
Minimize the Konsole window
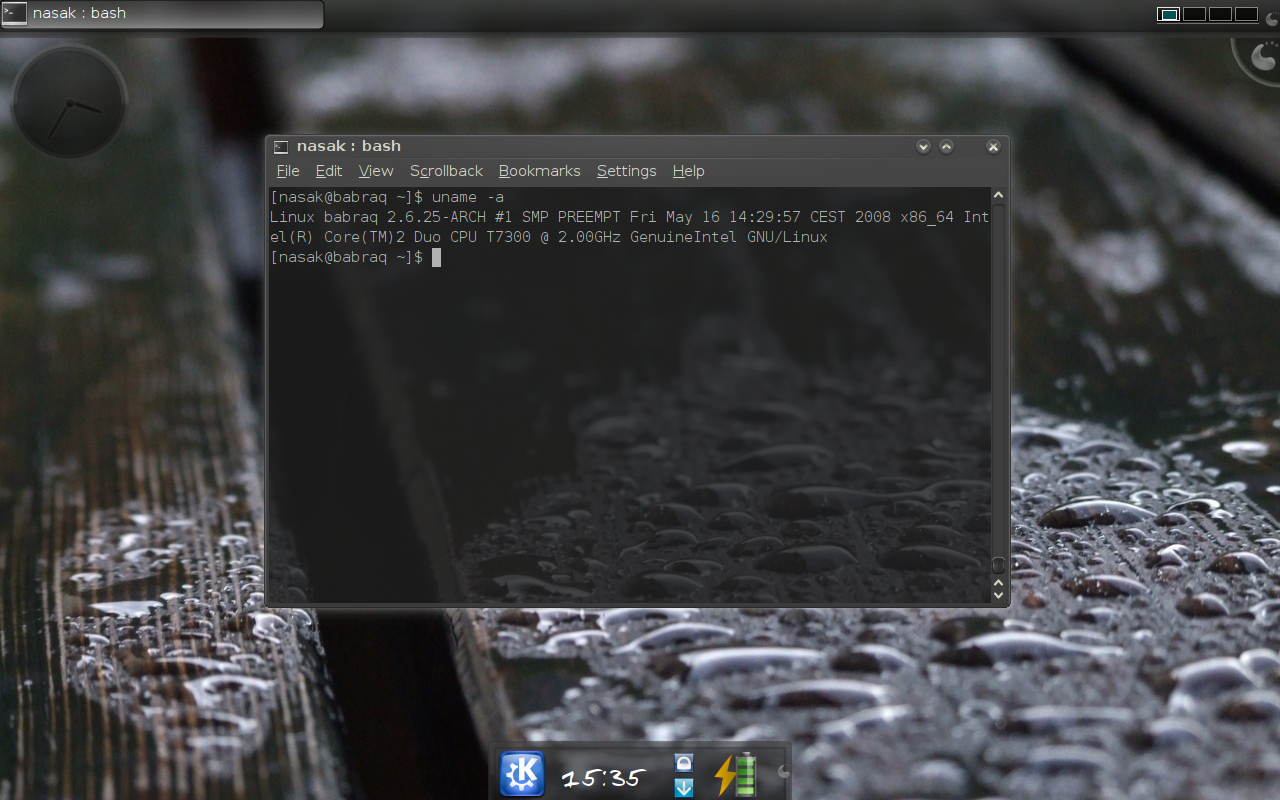923,147
